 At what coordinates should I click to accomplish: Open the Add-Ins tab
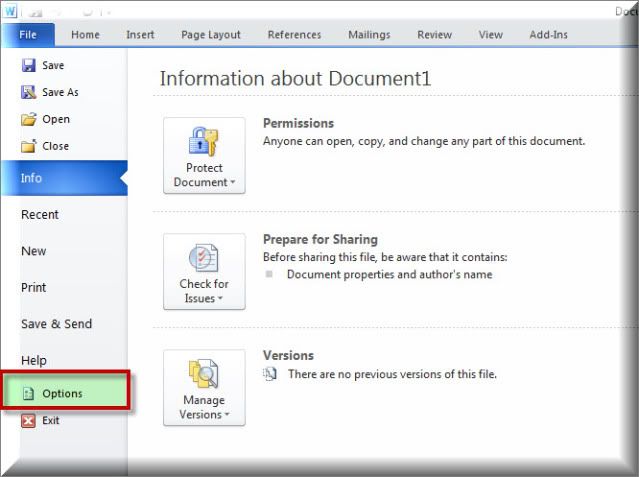click(x=548, y=35)
